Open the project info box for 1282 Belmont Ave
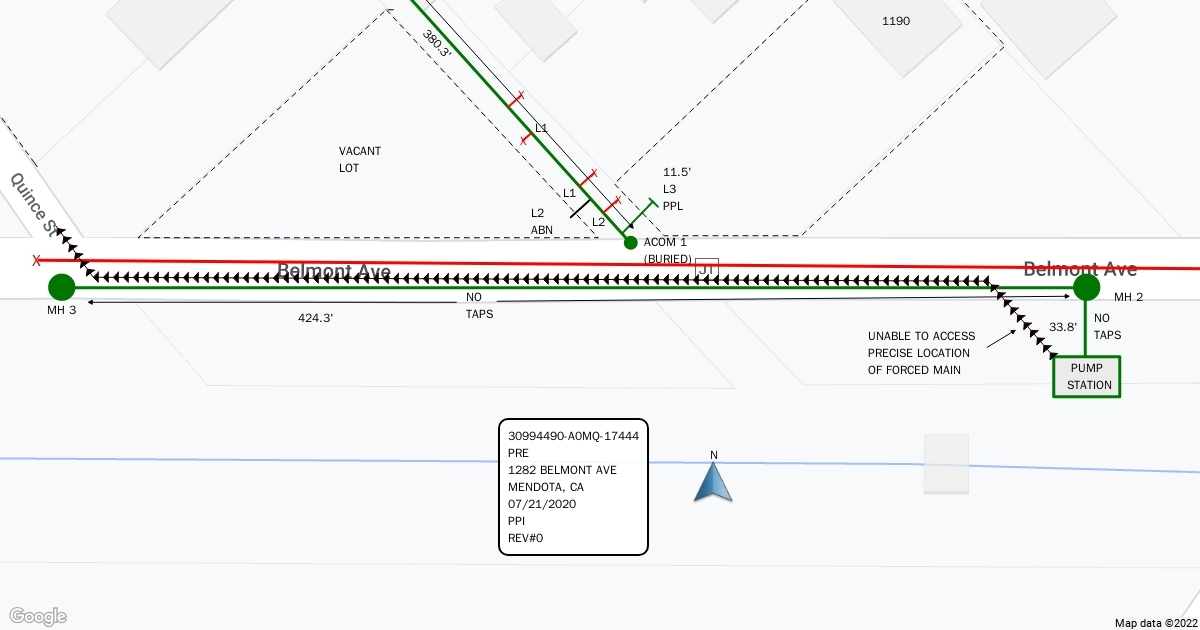This screenshot has width=1200, height=630. [x=573, y=487]
